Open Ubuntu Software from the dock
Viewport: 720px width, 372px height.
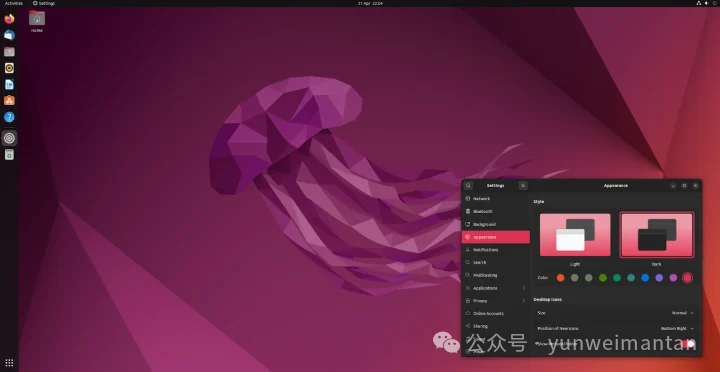point(9,101)
